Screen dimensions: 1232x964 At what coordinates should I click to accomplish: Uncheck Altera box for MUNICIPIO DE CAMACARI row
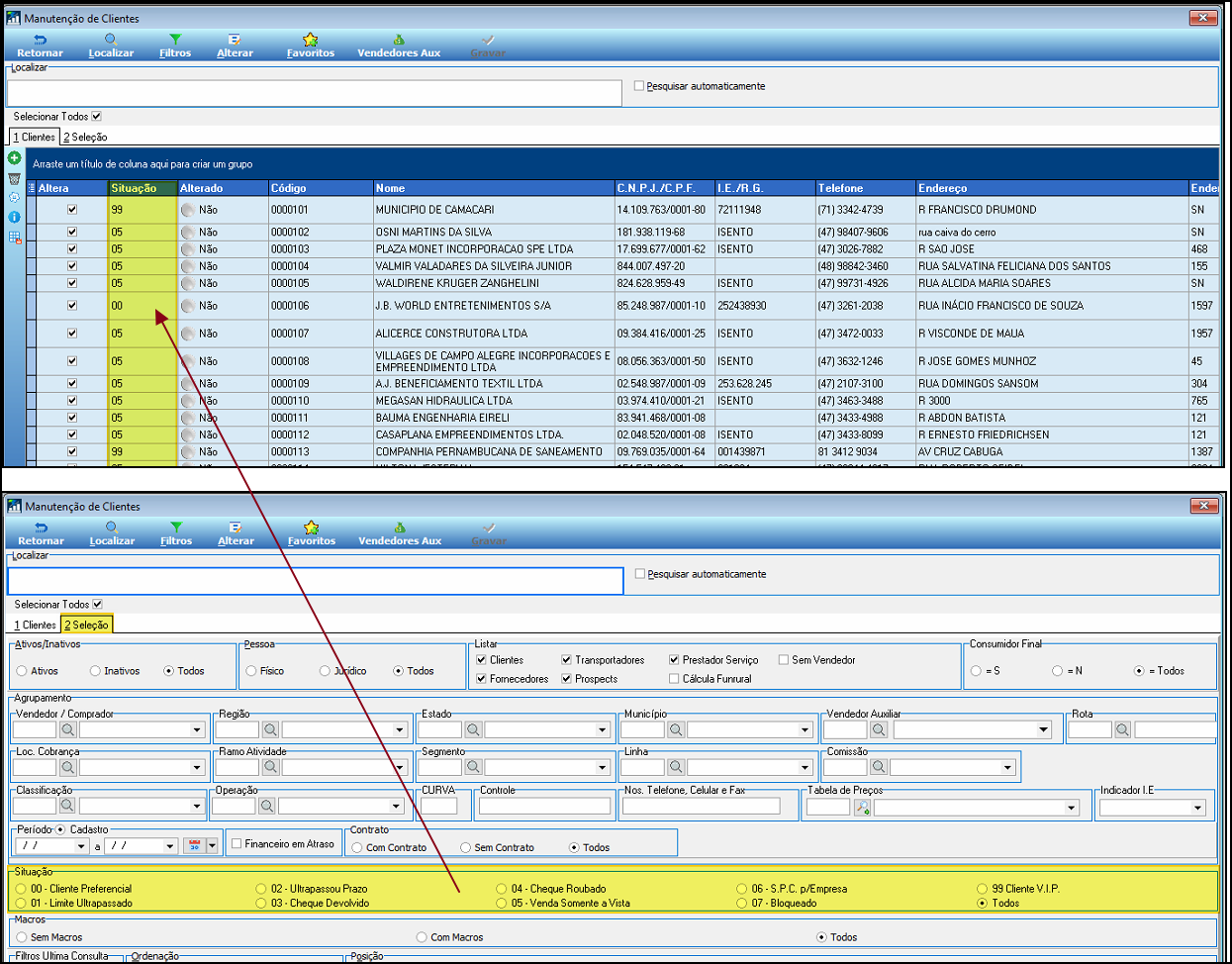coord(71,210)
